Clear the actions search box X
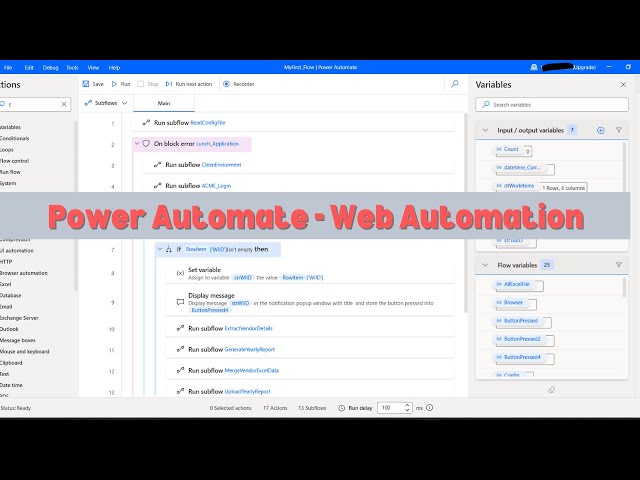Viewport: 640px width, 480px height. click(x=64, y=104)
